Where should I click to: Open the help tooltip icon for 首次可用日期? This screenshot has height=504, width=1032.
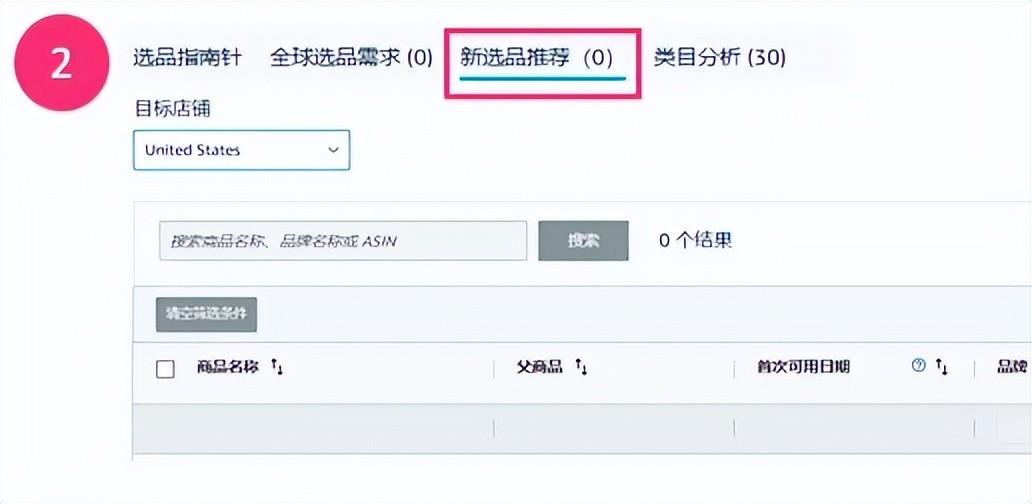click(918, 367)
